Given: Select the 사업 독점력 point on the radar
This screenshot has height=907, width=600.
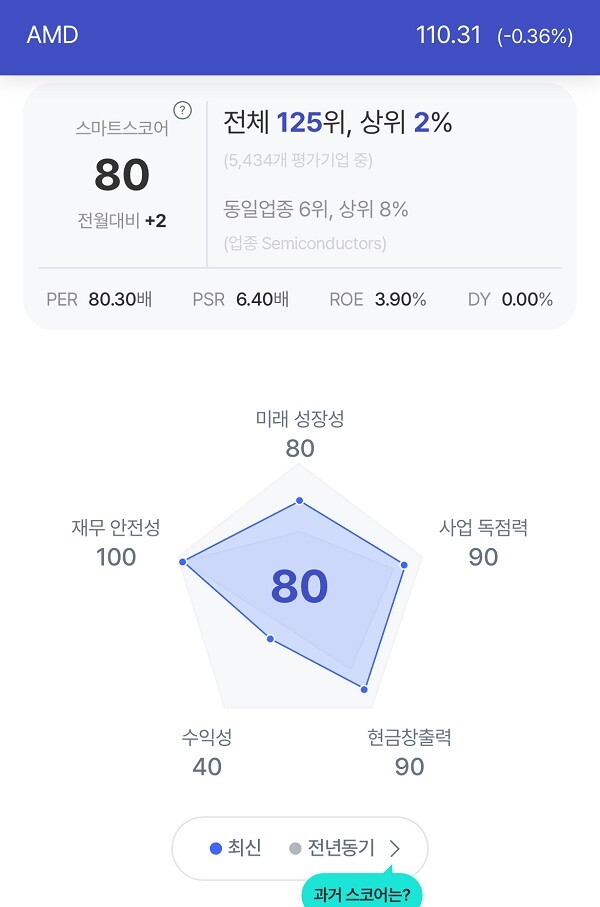Looking at the screenshot, I should (x=403, y=563).
